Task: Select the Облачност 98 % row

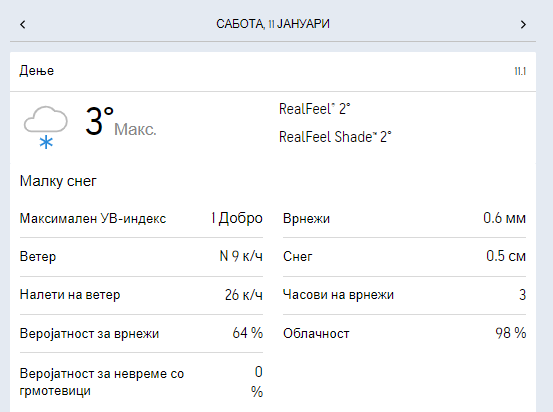Action: click(404, 333)
